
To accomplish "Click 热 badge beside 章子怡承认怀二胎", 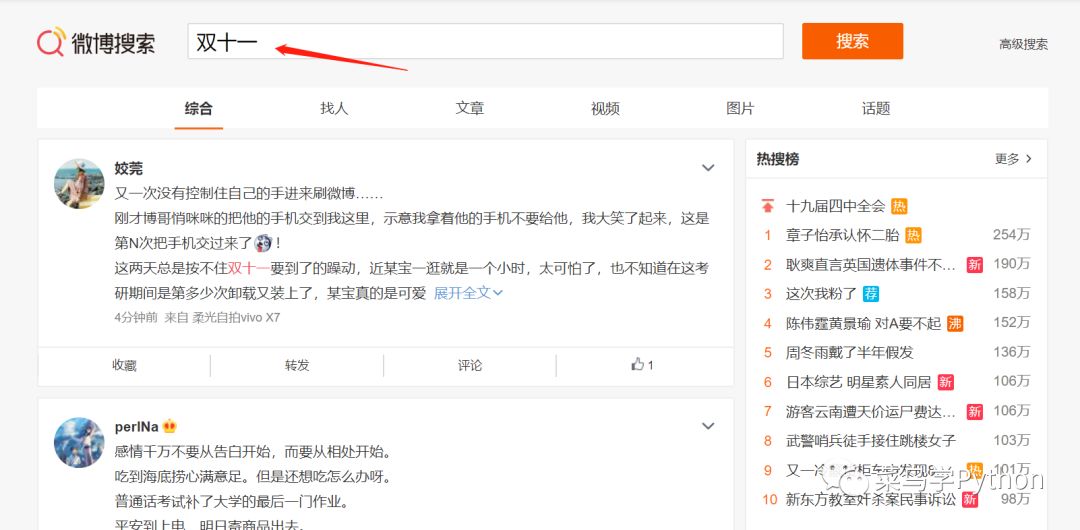I will [x=913, y=235].
